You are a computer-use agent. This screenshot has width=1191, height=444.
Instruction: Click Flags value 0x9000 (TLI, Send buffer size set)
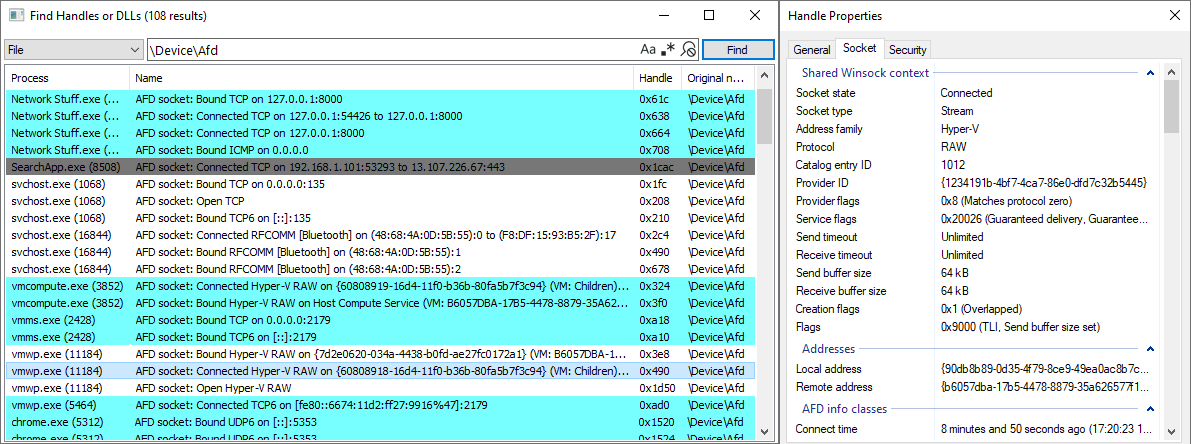pos(1020,327)
